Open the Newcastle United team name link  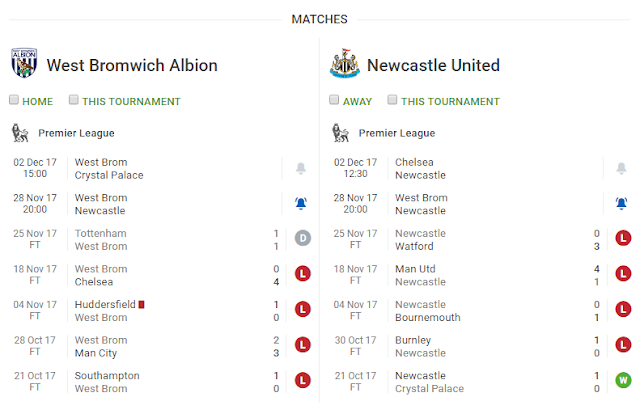[433, 66]
